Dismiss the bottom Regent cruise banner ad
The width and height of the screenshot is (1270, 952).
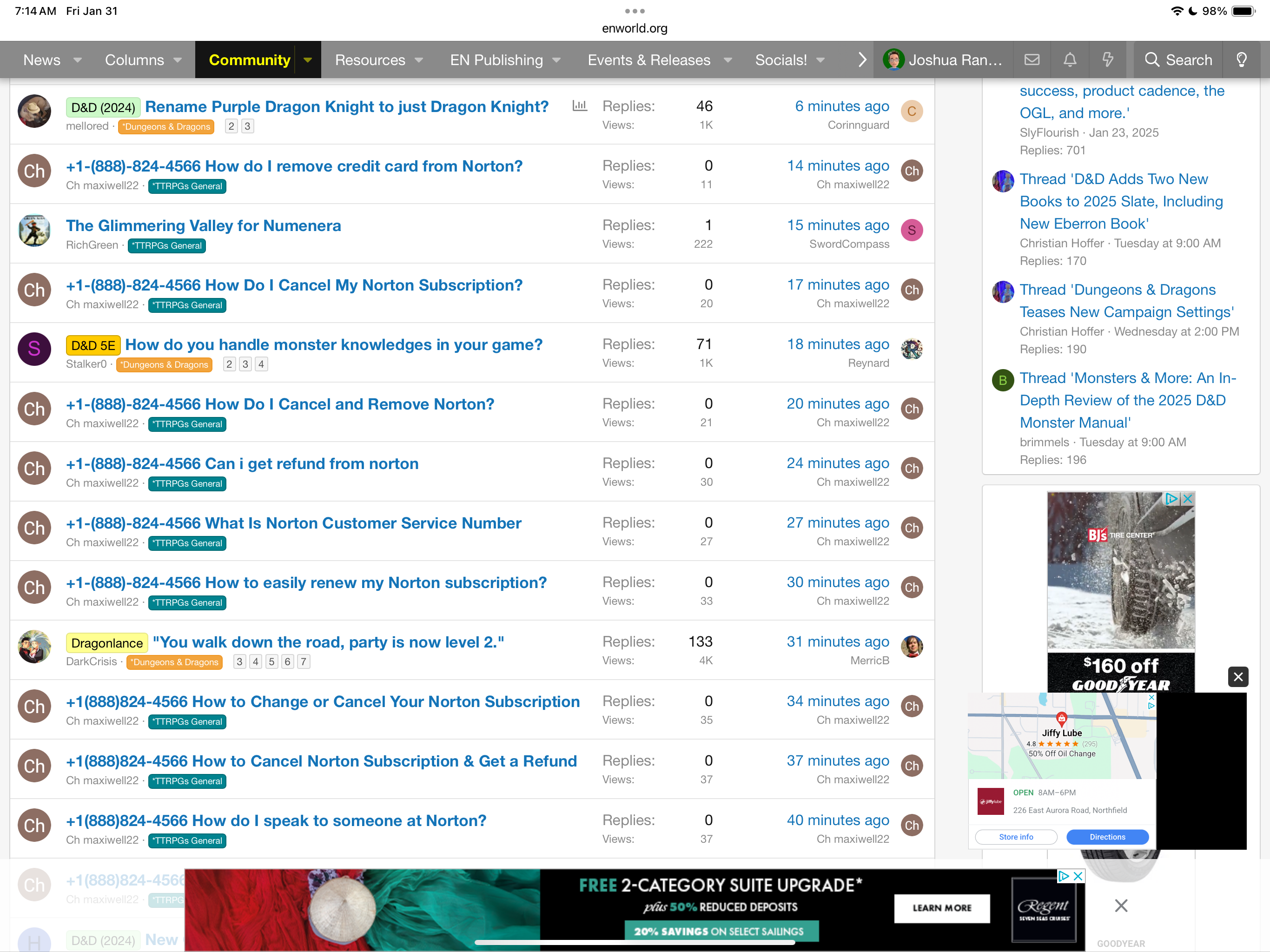tap(1121, 906)
